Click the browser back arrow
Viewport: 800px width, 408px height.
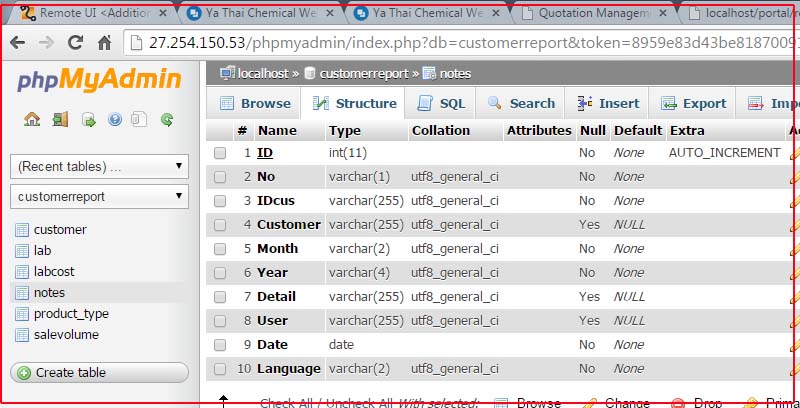tap(17, 43)
